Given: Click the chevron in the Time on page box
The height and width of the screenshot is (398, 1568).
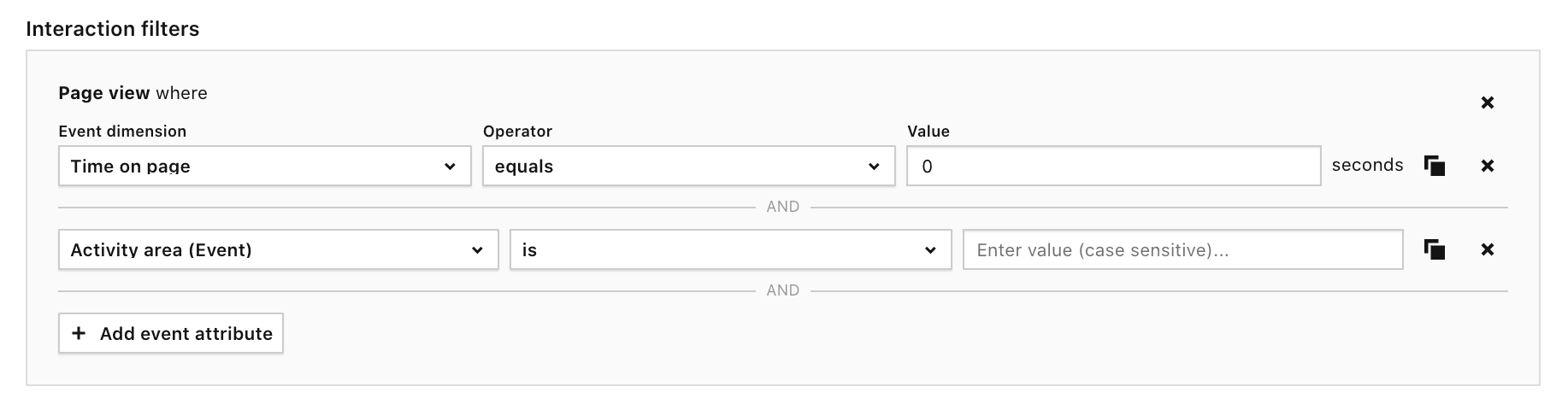Looking at the screenshot, I should pos(450,167).
